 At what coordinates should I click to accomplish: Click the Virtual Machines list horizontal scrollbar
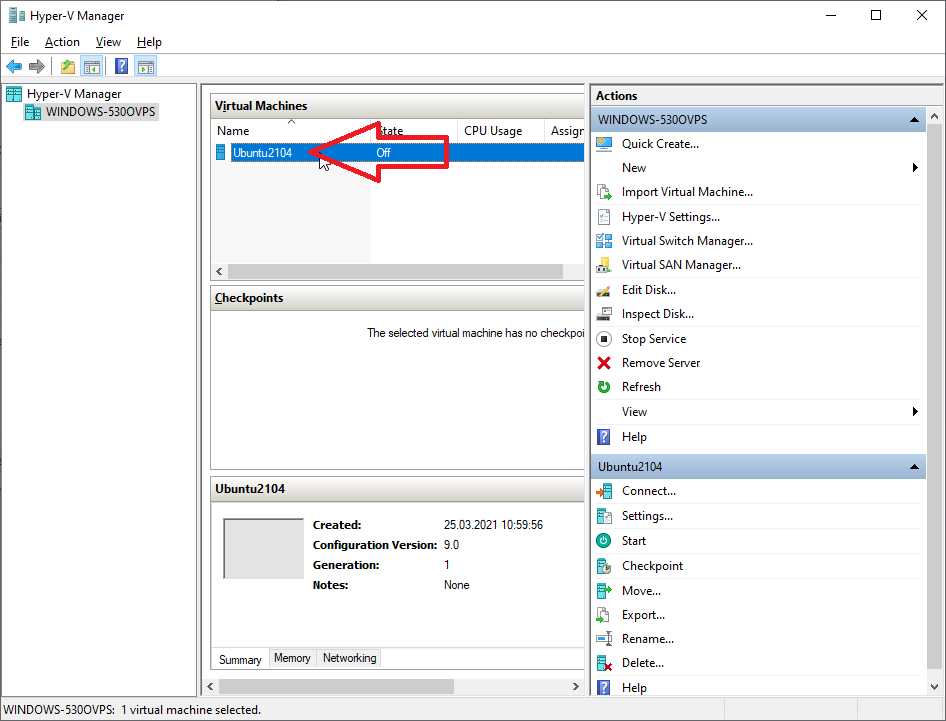(x=395, y=272)
